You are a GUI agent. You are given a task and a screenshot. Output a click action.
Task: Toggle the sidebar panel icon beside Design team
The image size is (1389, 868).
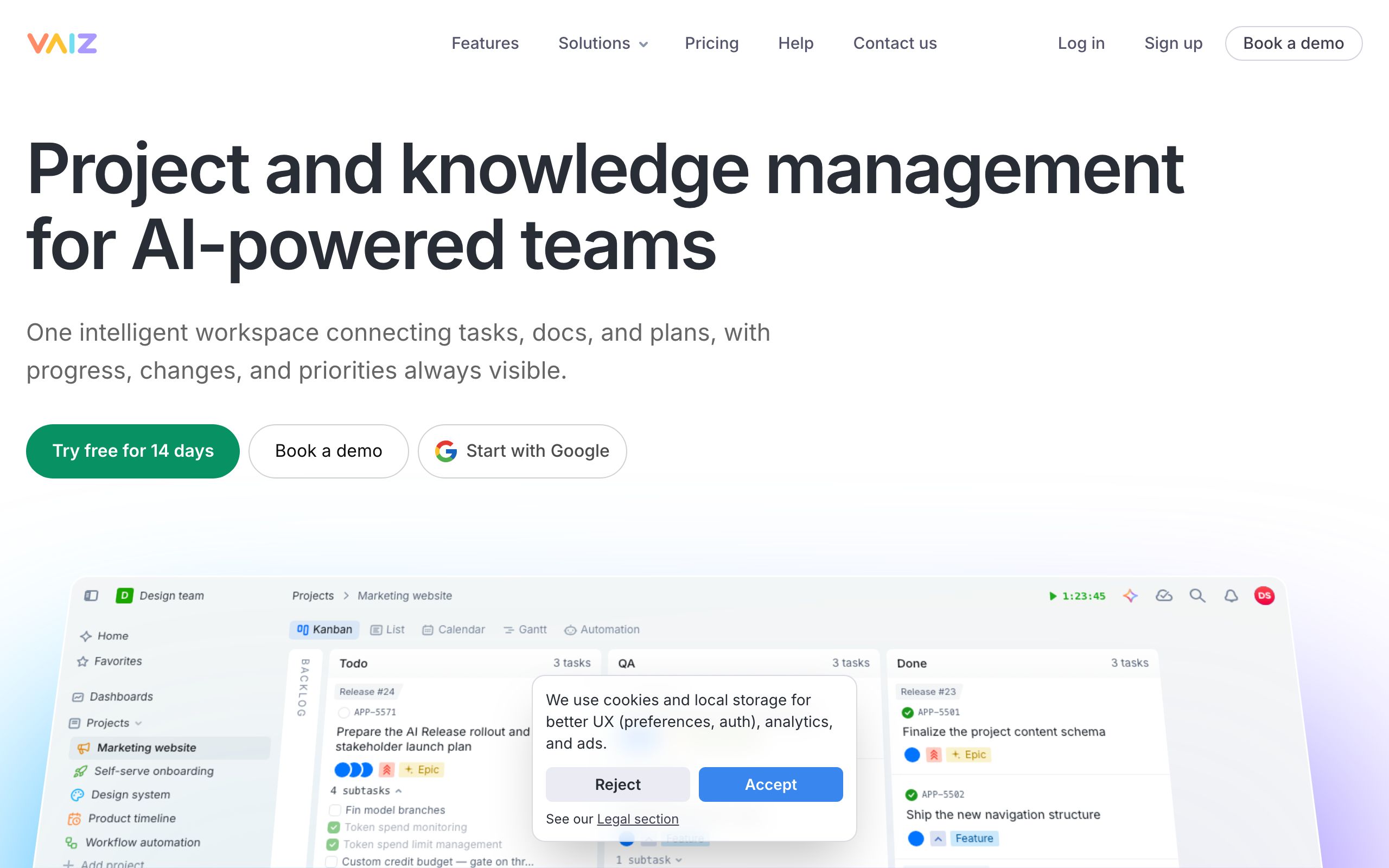(x=91, y=595)
